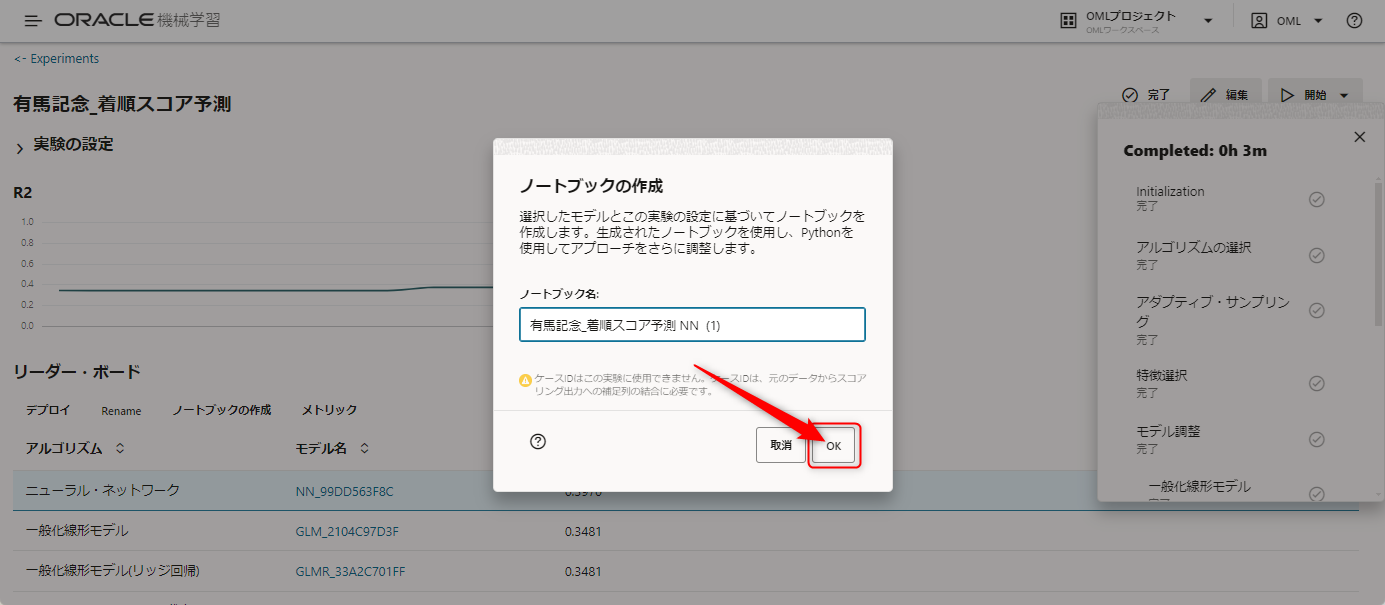Click the 開始 button

tap(1304, 95)
